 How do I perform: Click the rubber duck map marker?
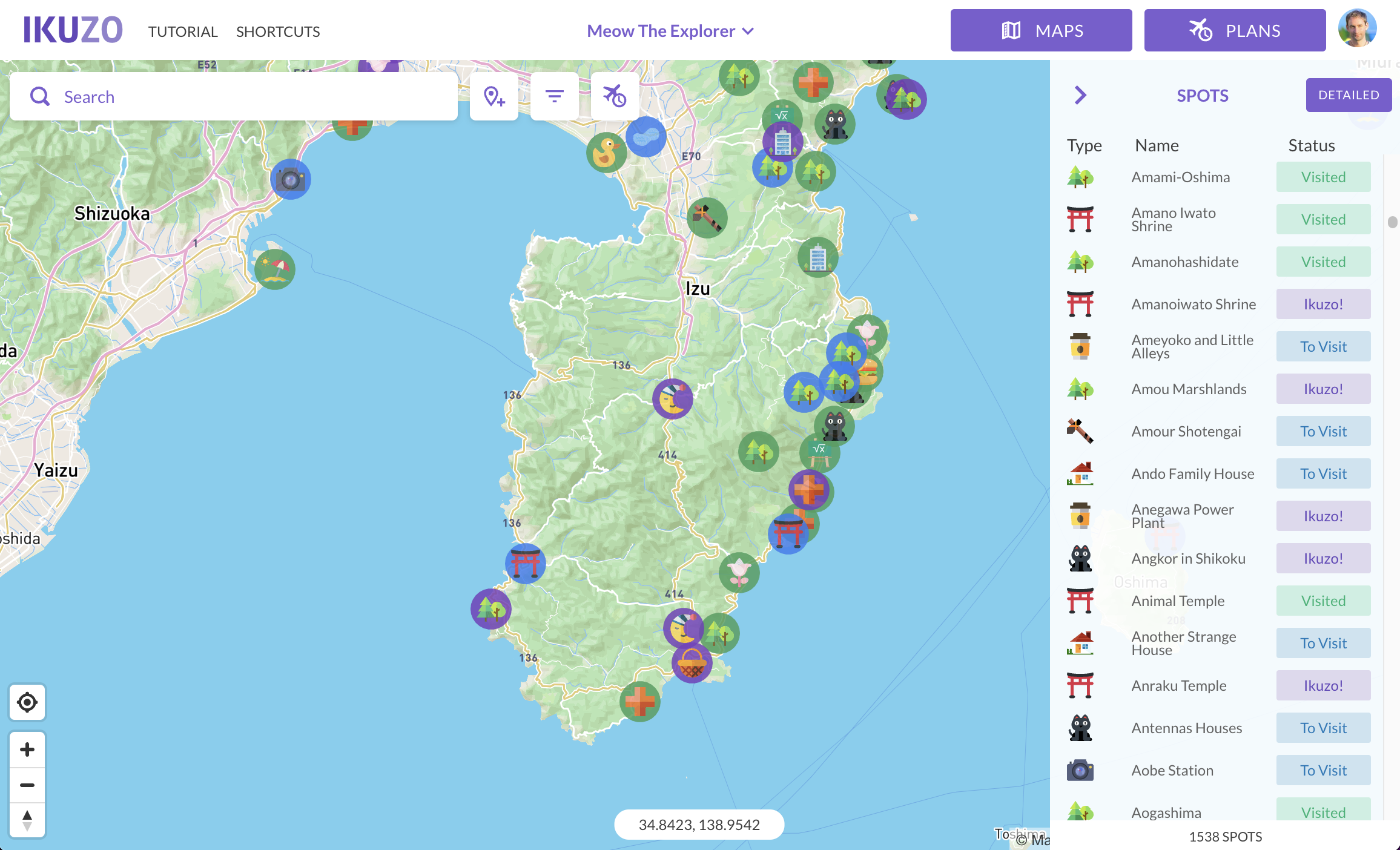606,153
